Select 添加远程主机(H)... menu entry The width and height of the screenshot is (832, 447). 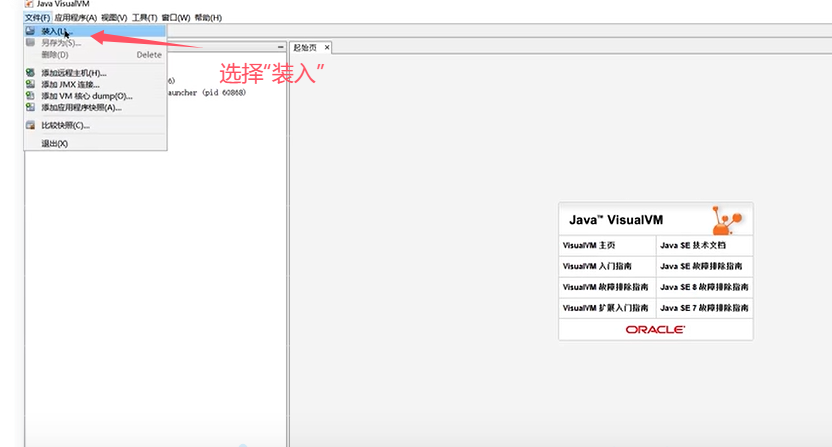(x=95, y=73)
